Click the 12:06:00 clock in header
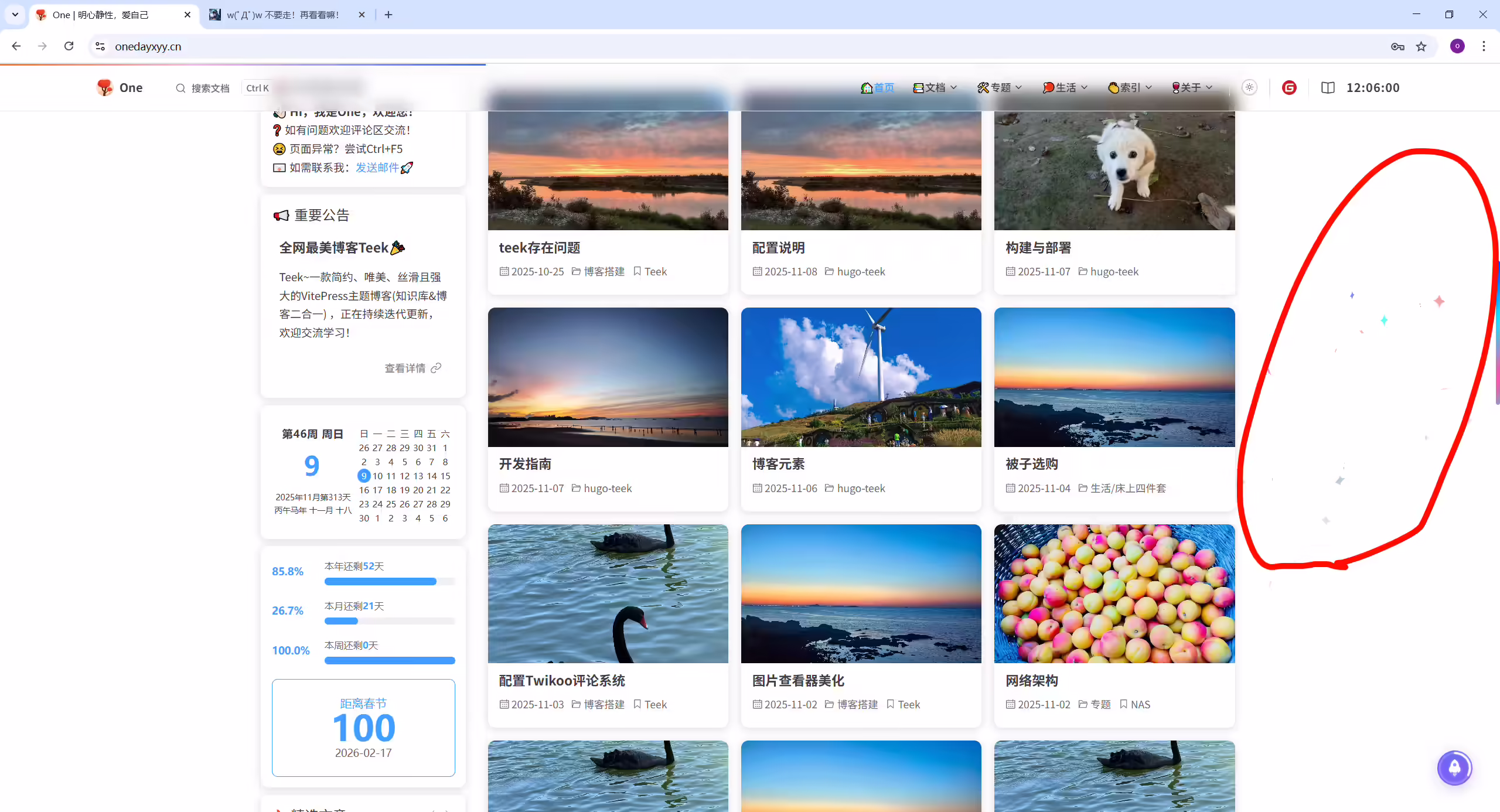 [x=1373, y=88]
